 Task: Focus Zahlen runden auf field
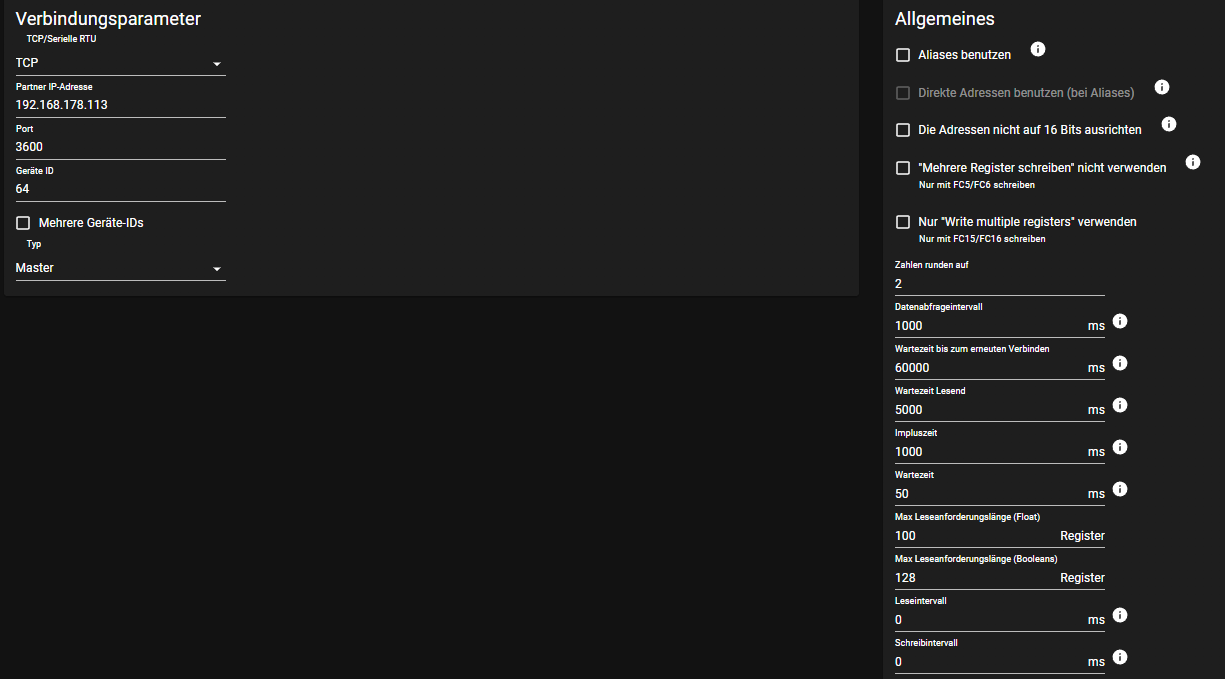[1000, 284]
